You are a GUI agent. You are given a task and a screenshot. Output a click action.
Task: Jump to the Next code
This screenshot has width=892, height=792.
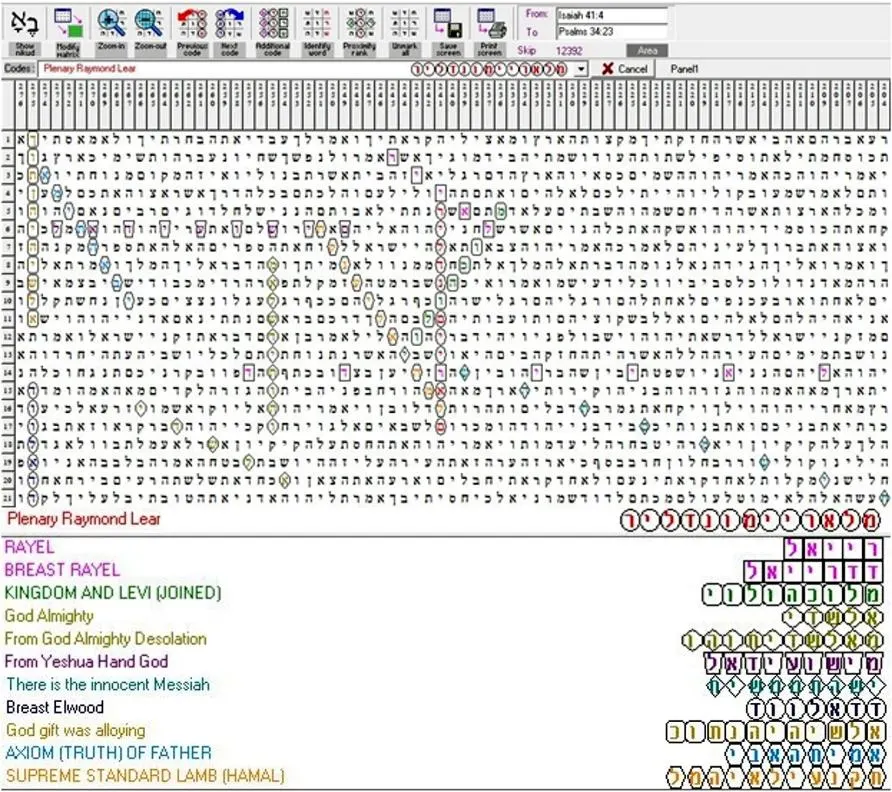pyautogui.click(x=229, y=32)
